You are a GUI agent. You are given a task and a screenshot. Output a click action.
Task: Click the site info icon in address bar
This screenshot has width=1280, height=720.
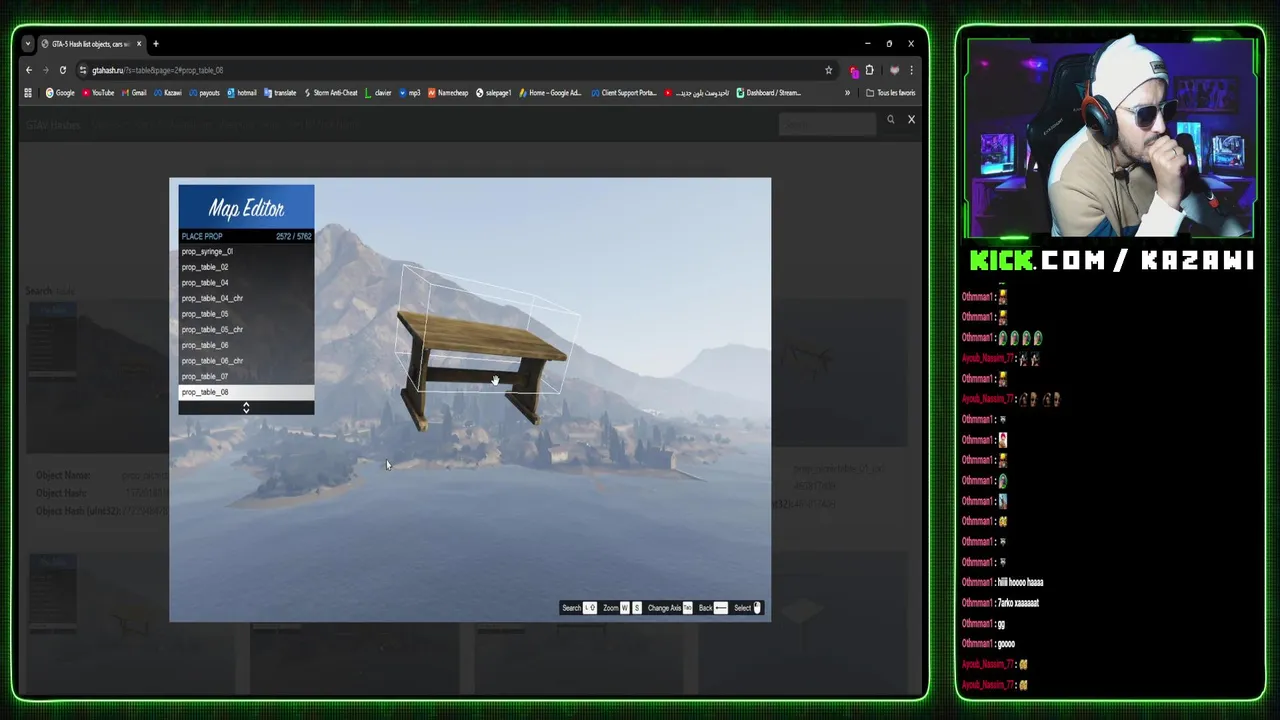pos(83,70)
